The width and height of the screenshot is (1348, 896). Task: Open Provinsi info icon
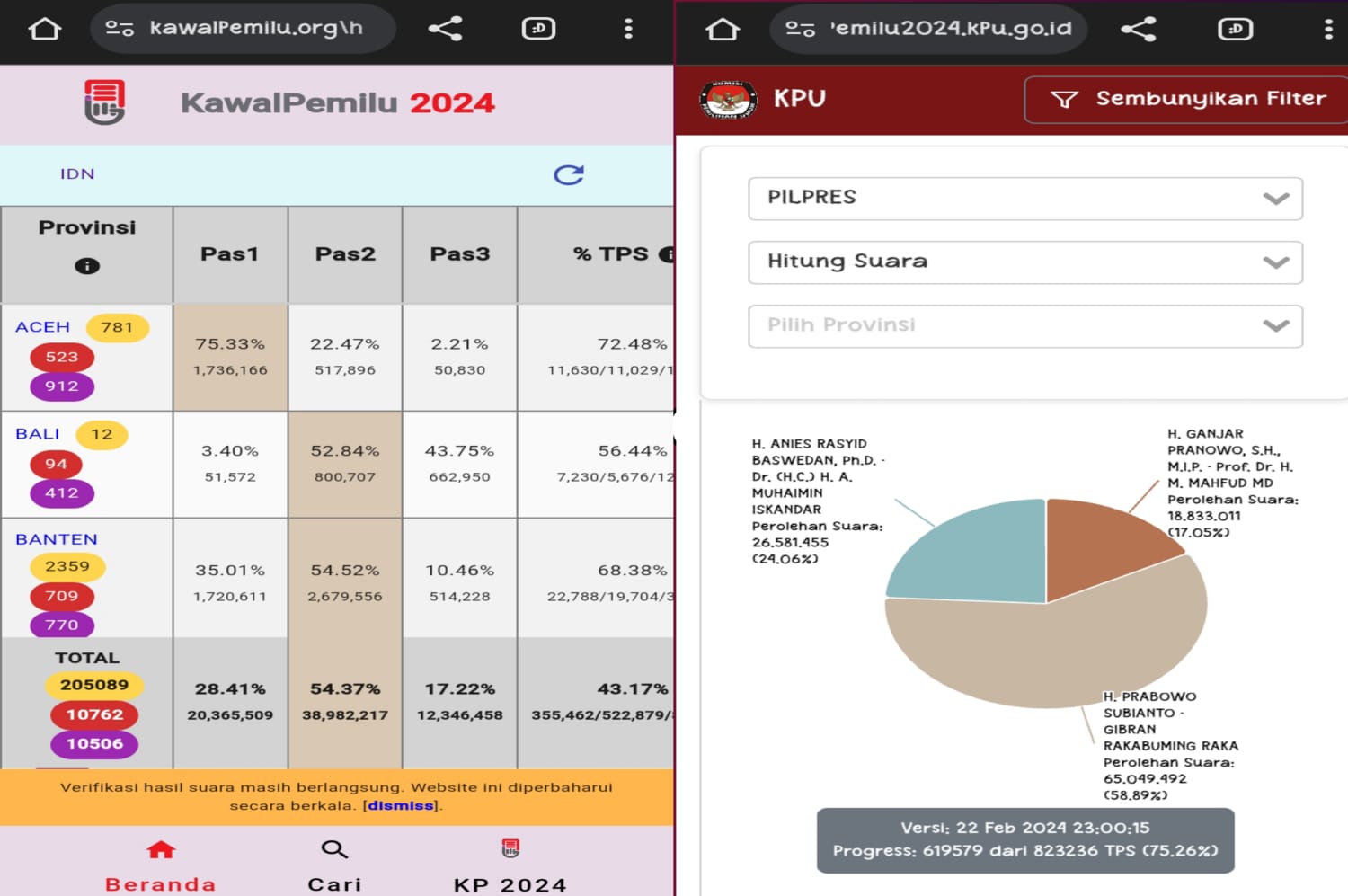tap(87, 266)
